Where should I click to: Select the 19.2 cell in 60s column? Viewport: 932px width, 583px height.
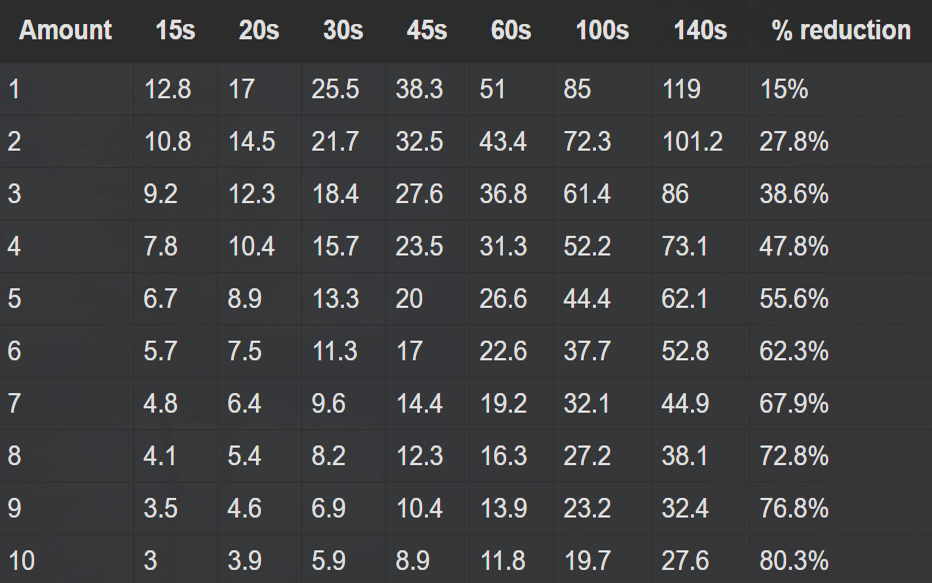(502, 404)
